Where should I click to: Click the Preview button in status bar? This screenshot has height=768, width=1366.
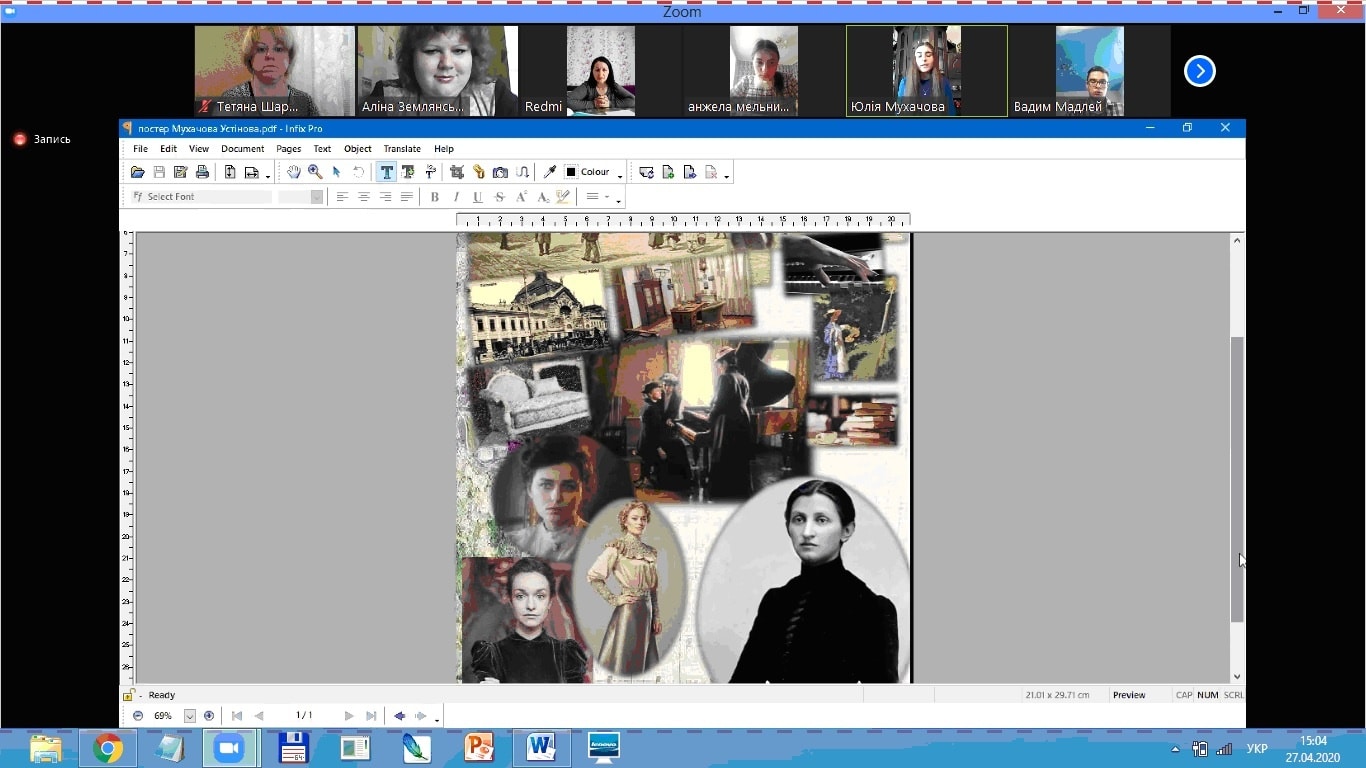tap(1129, 695)
